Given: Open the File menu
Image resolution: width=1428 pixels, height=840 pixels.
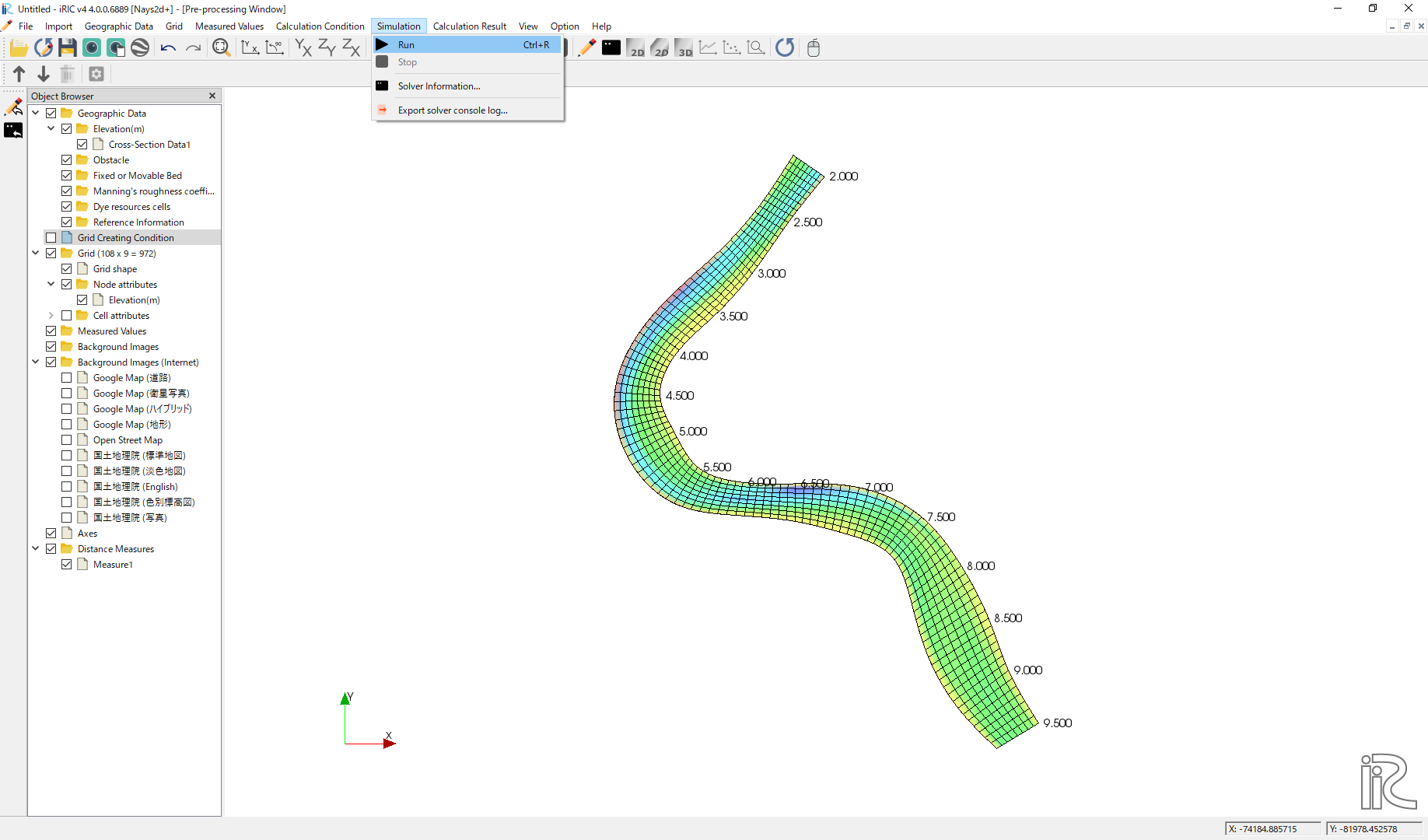Looking at the screenshot, I should [26, 26].
